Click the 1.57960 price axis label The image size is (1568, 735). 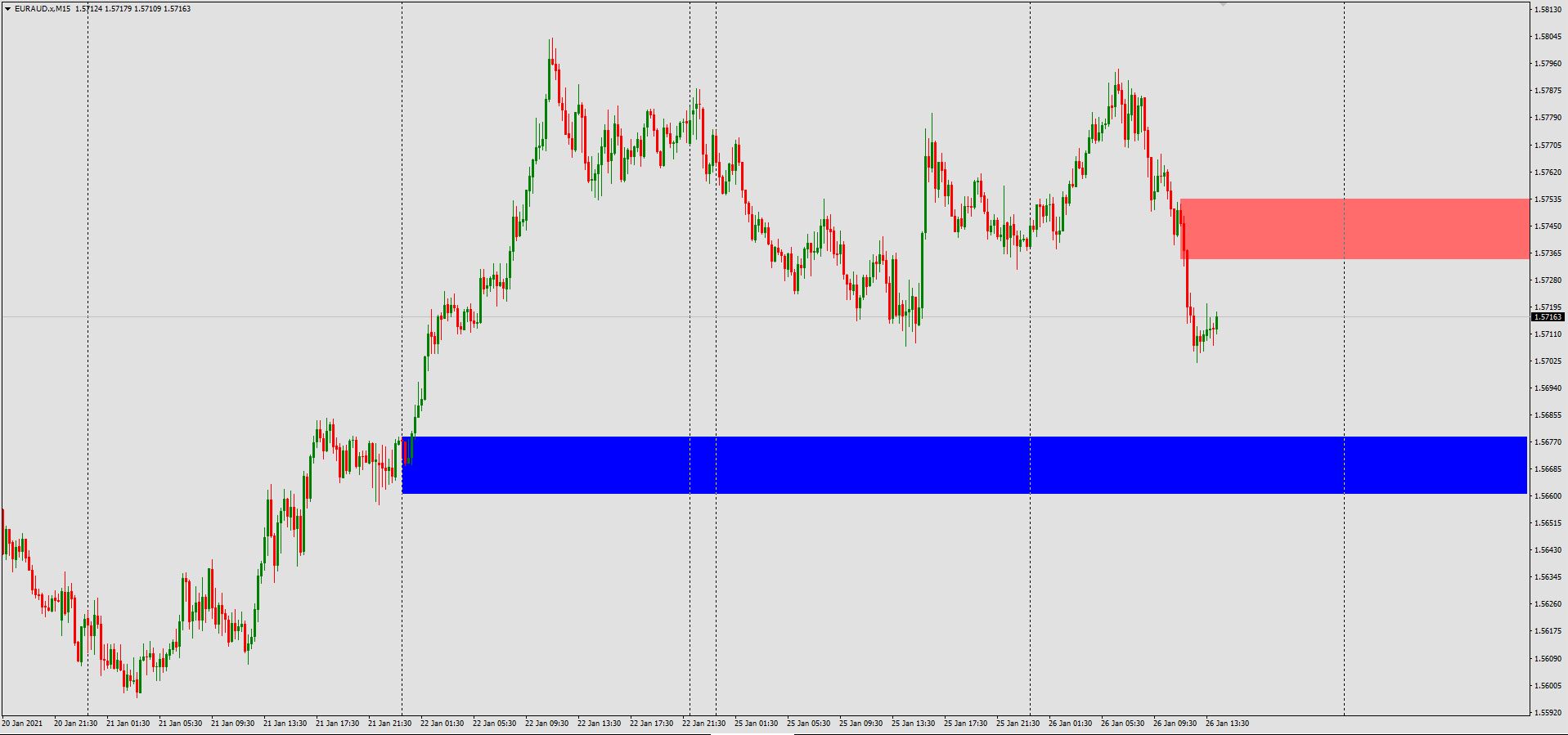[1548, 64]
